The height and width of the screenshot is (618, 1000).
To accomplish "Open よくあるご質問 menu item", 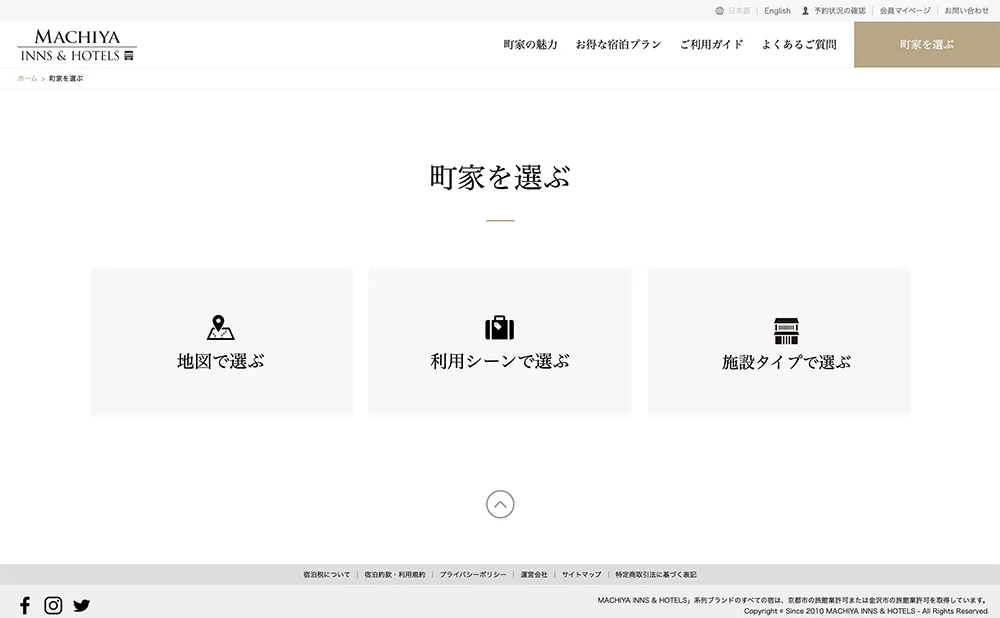I will pyautogui.click(x=799, y=45).
